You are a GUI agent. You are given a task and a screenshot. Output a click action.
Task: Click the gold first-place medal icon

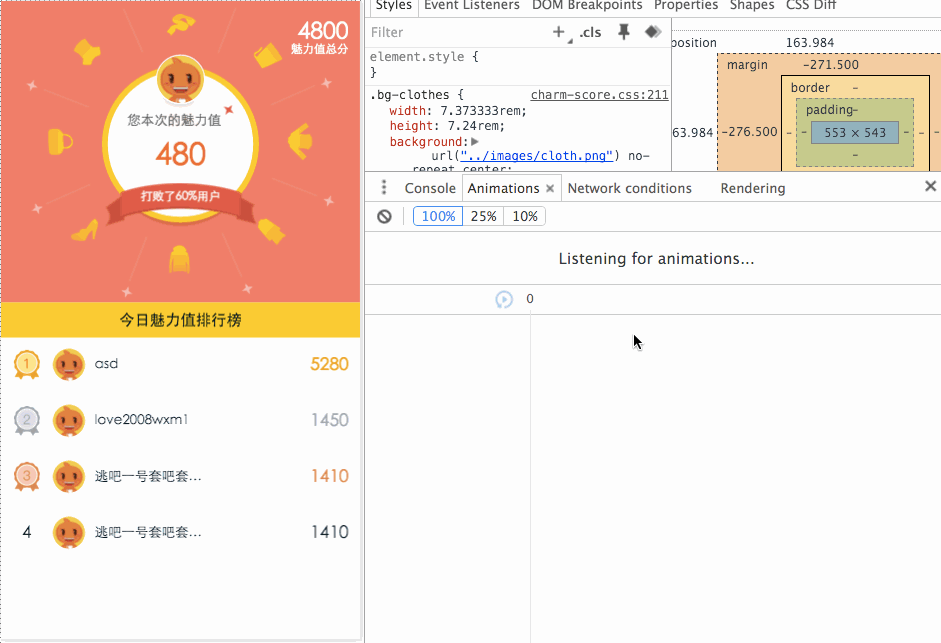(27, 364)
